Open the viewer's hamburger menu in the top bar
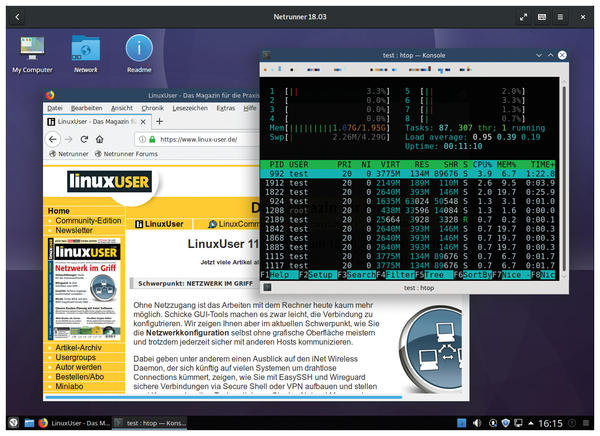Viewport: 600px width, 436px height. pyautogui.click(x=560, y=17)
